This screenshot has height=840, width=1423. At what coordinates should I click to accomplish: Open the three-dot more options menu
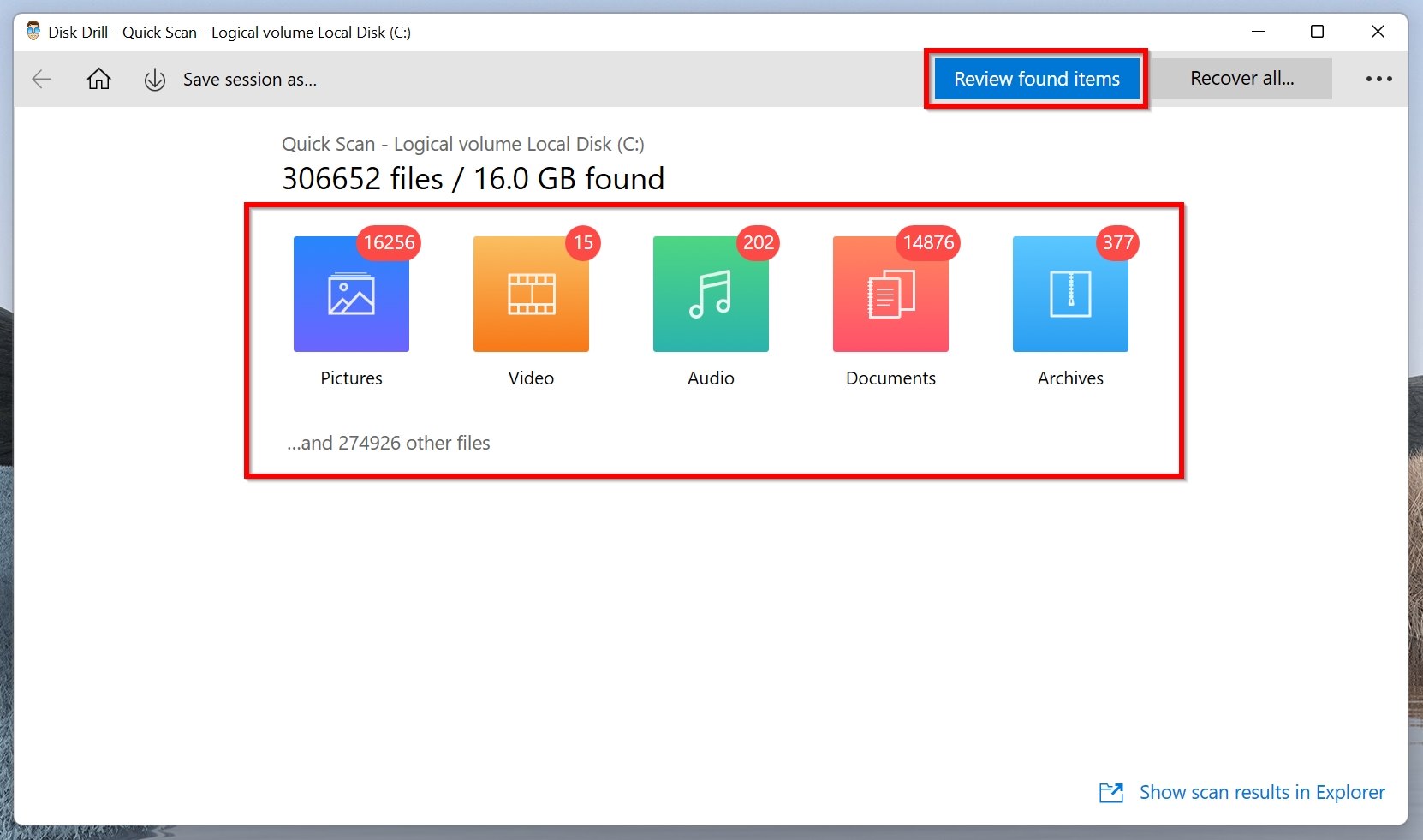coord(1378,79)
